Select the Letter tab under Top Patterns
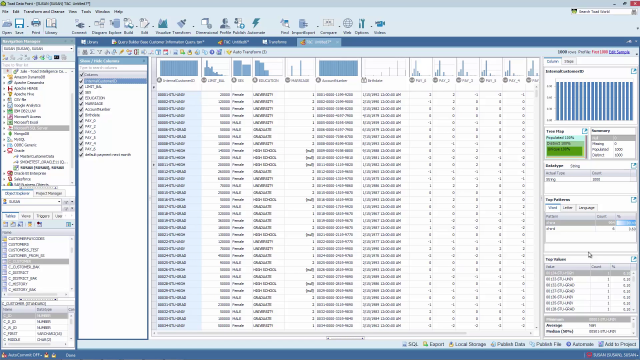The width and height of the screenshot is (640, 360). [x=568, y=208]
